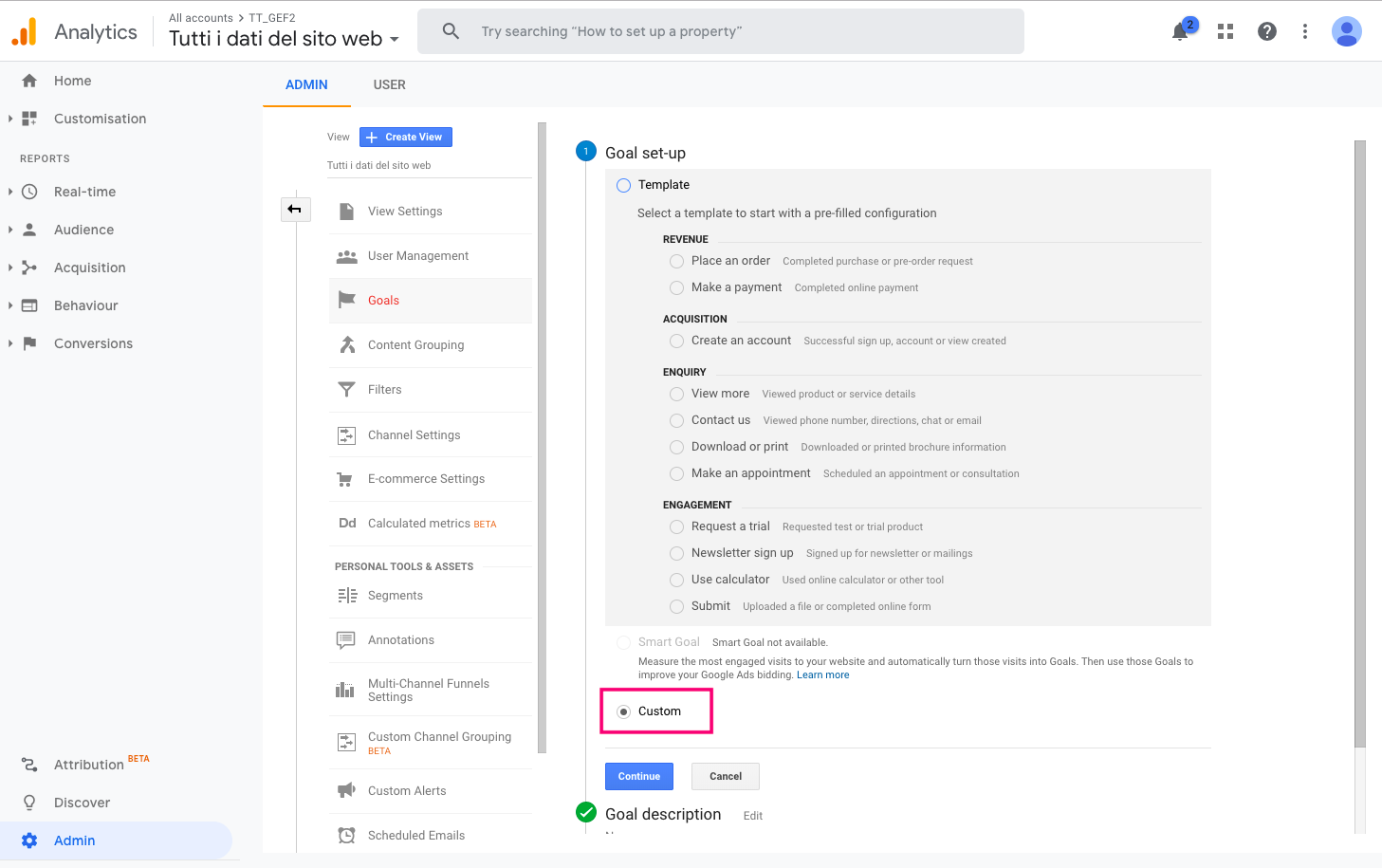Select the Make a payment template
This screenshot has height=868, width=1382.
pyautogui.click(x=676, y=287)
